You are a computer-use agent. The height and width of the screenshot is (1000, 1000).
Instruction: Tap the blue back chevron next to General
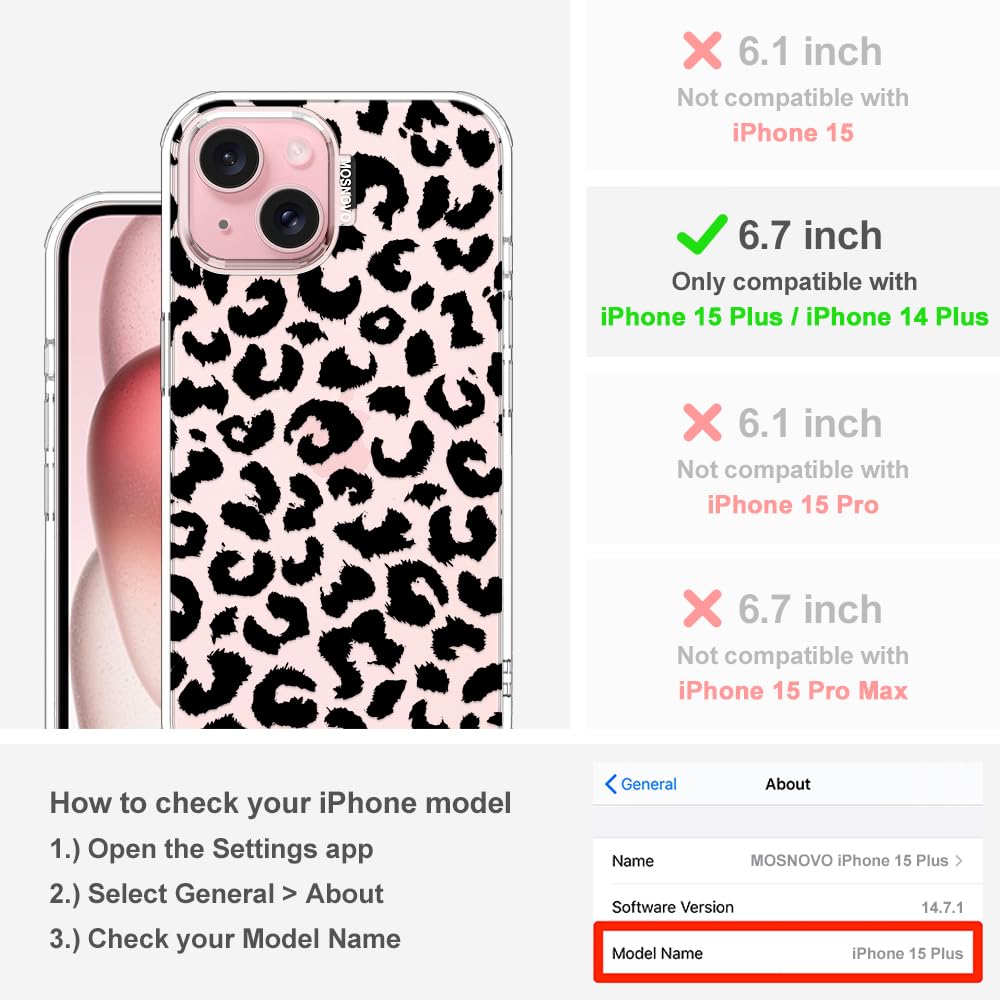[610, 784]
